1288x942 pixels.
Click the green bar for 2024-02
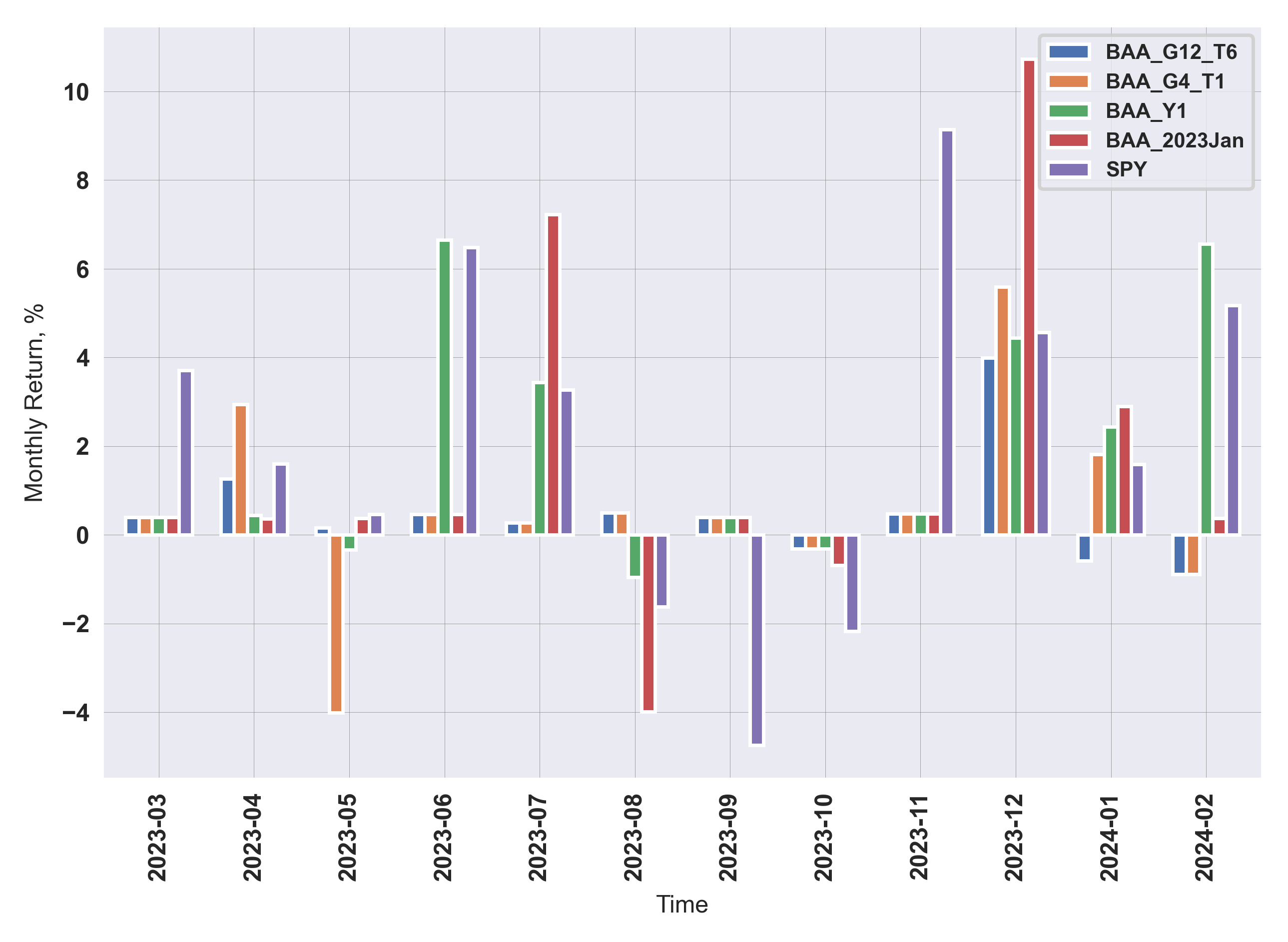click(1206, 389)
